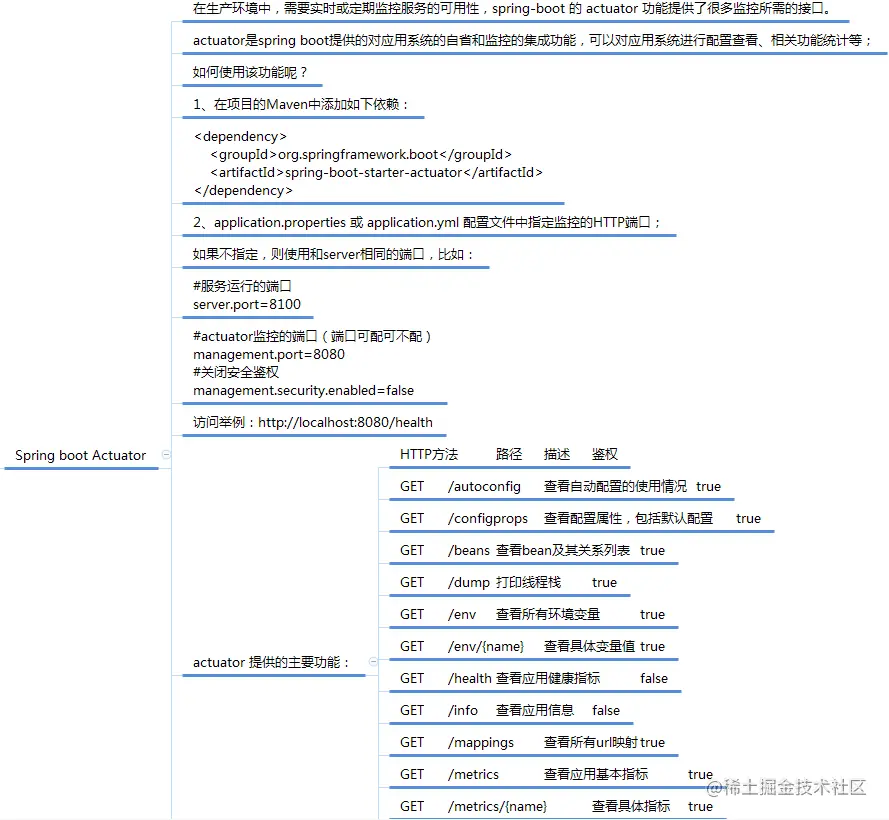This screenshot has height=820, width=889.
Task: Select the 访问举例 localhost:8080/health node
Action: coord(315,421)
